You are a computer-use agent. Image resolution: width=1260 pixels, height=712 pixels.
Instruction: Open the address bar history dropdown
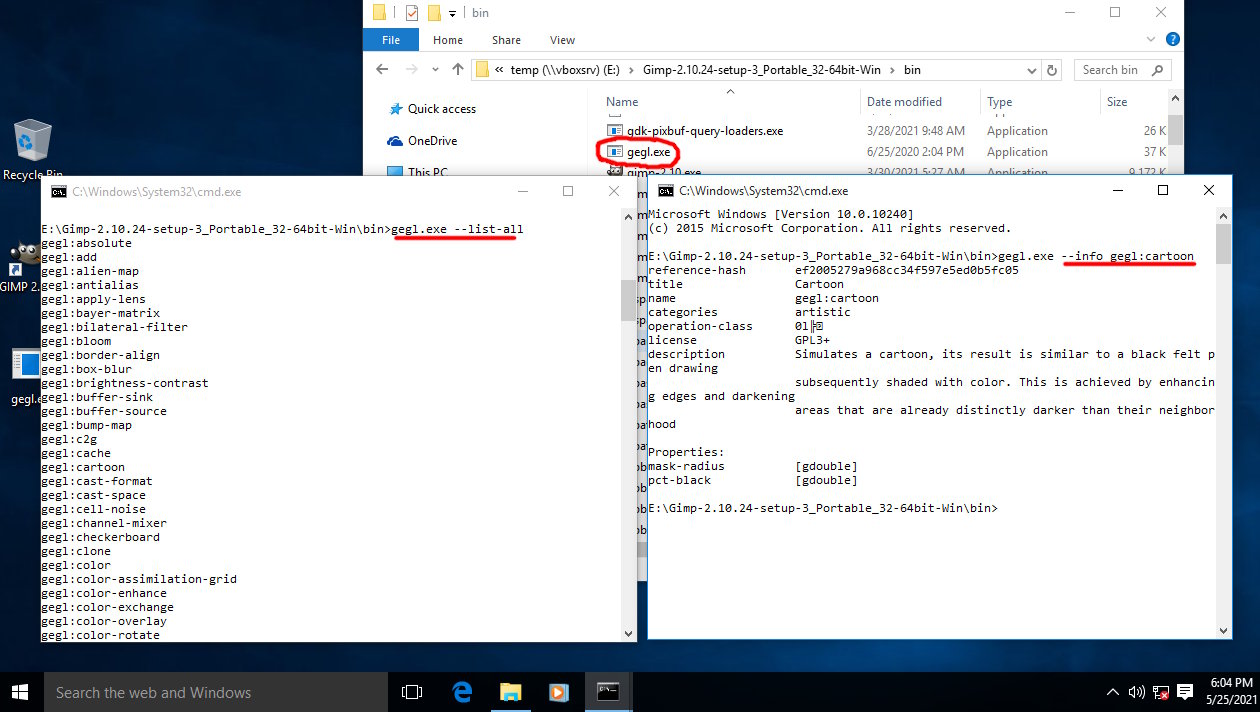[x=1032, y=70]
